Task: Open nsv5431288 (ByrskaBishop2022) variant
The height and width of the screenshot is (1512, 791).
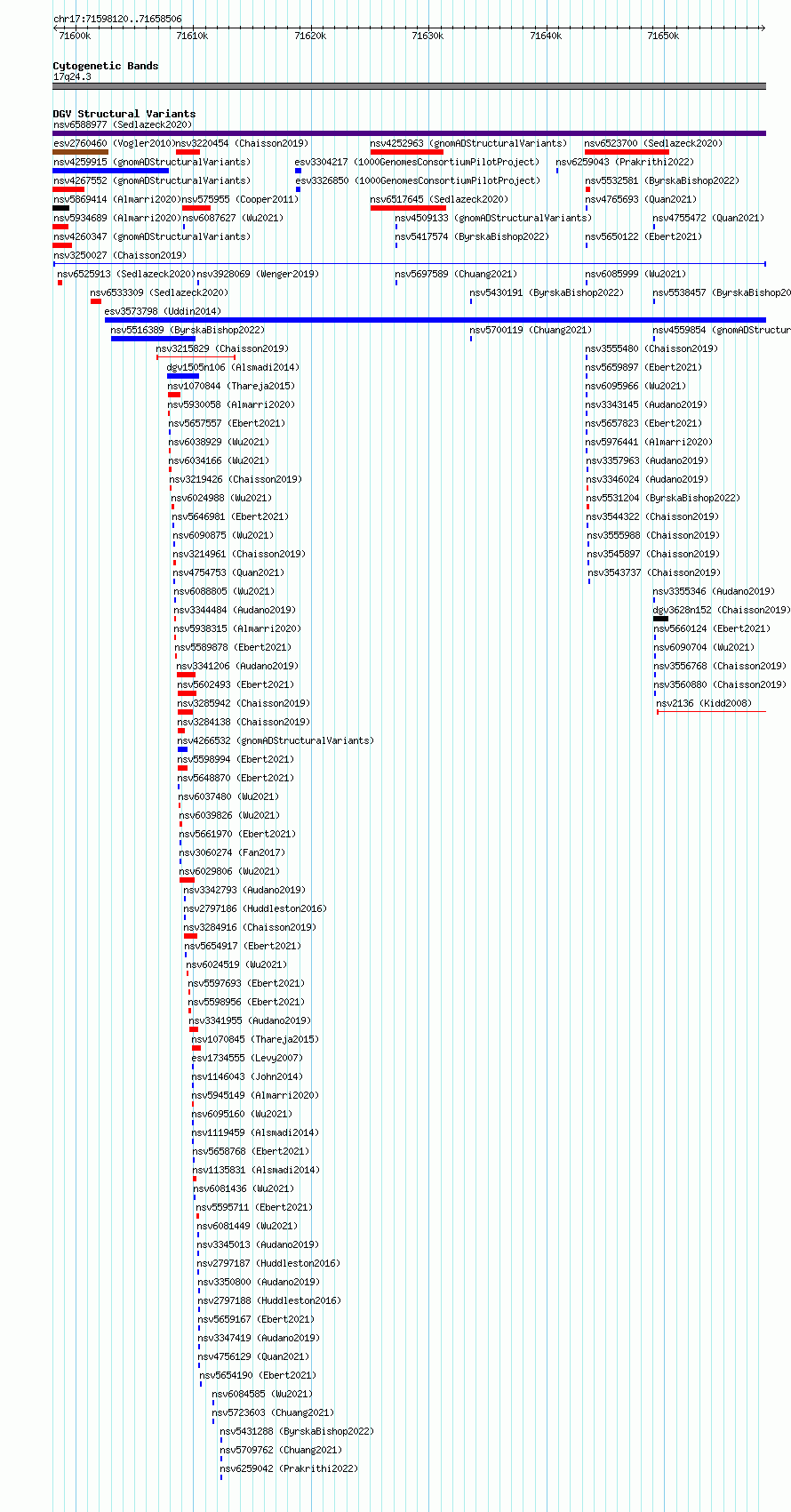Action: (297, 1432)
